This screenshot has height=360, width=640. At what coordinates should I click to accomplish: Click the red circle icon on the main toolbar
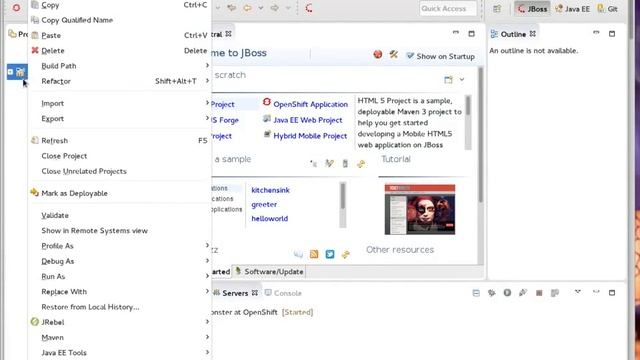click(16, 8)
